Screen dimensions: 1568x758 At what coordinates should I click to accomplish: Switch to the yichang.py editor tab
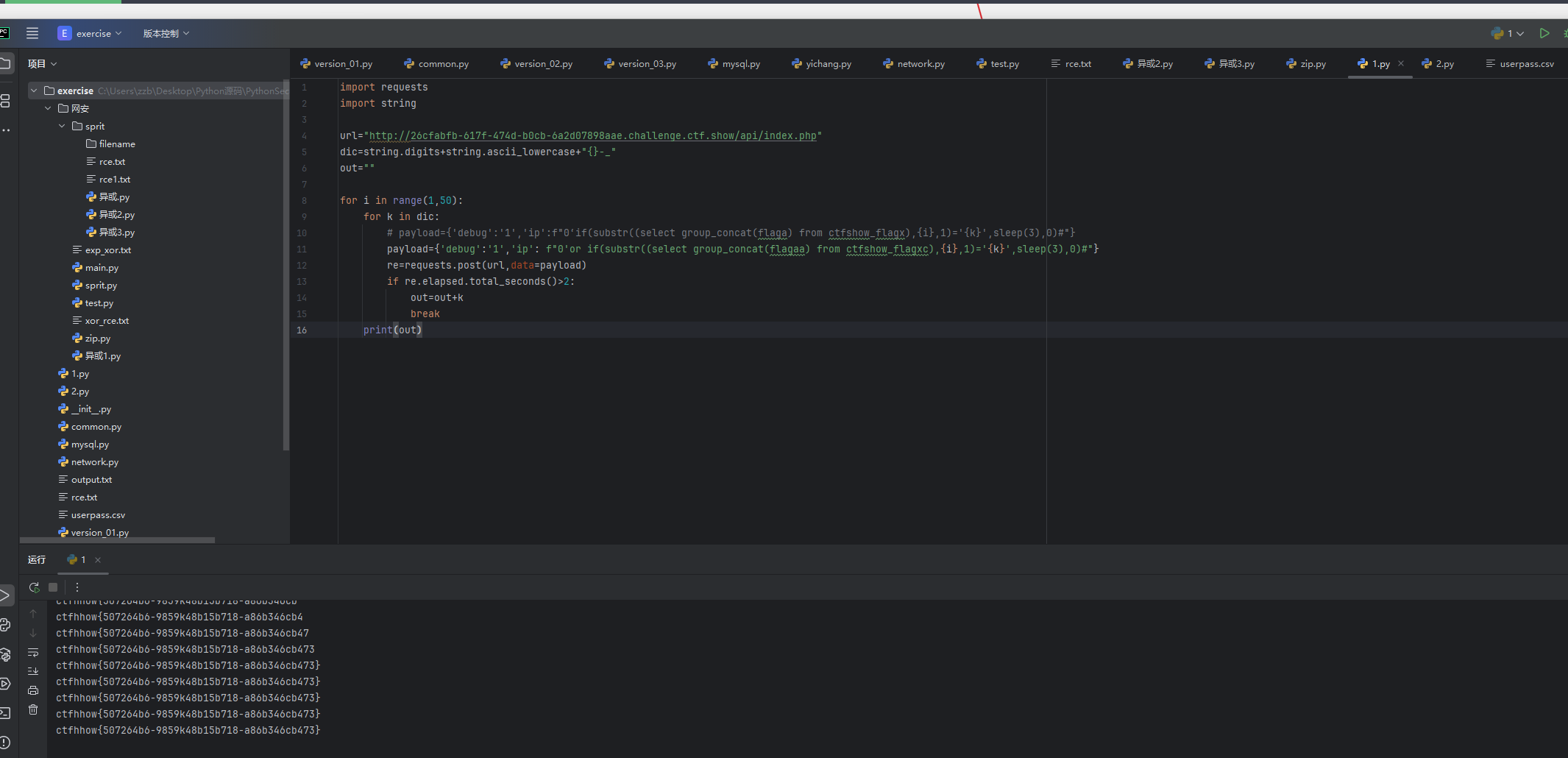pos(822,64)
